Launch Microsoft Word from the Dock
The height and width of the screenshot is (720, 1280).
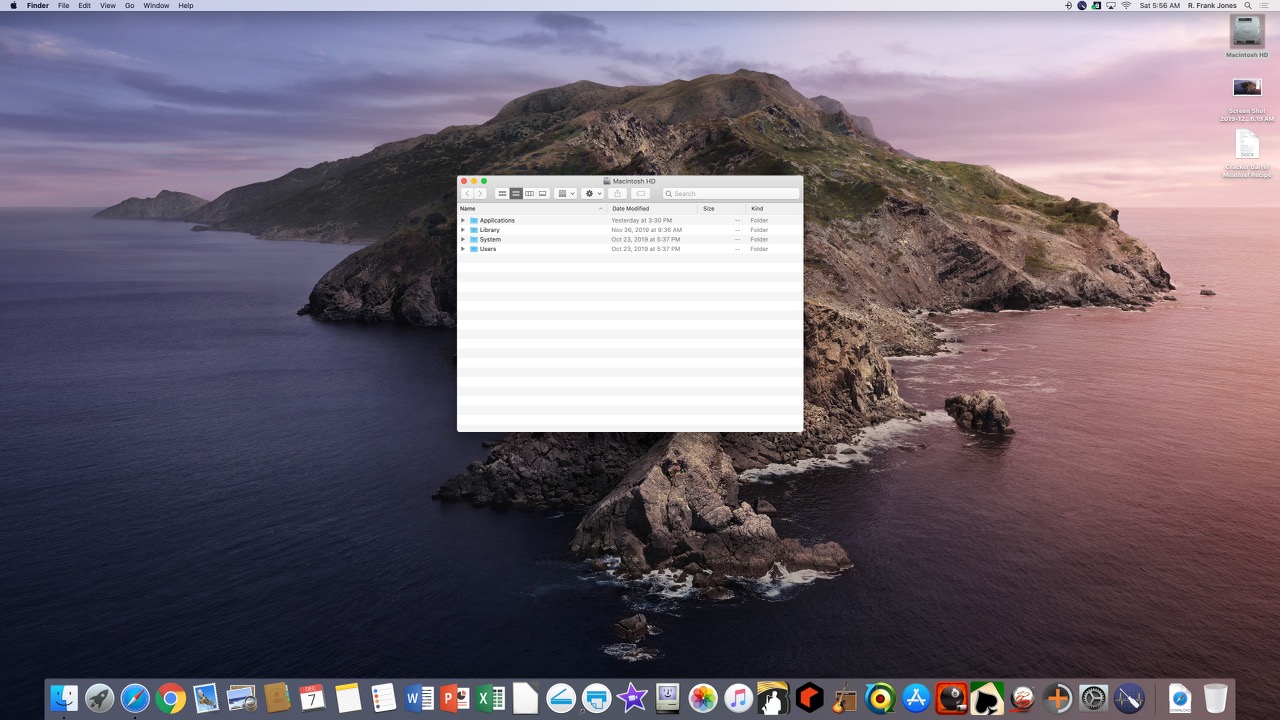[419, 698]
